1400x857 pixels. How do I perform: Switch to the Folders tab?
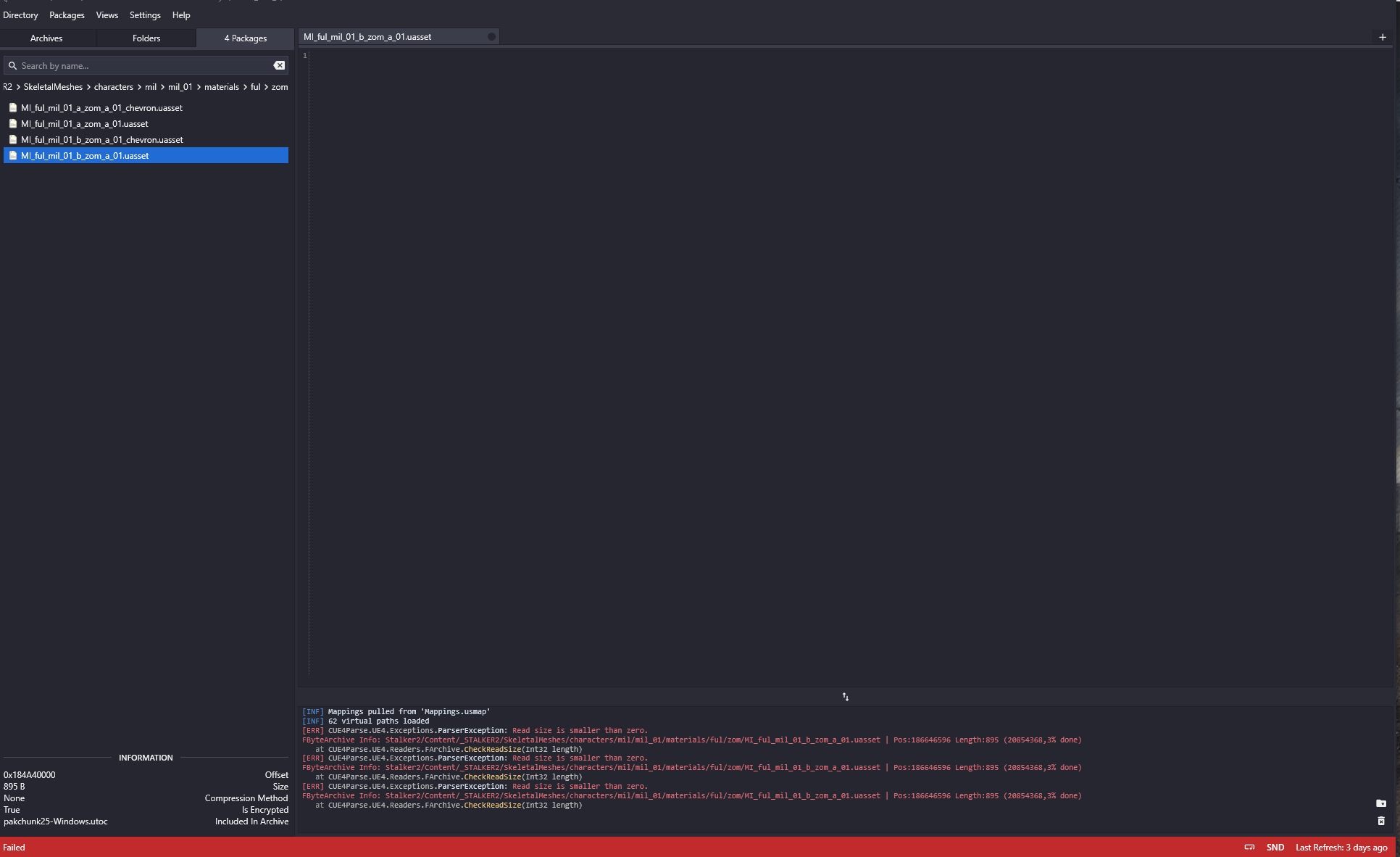click(146, 38)
